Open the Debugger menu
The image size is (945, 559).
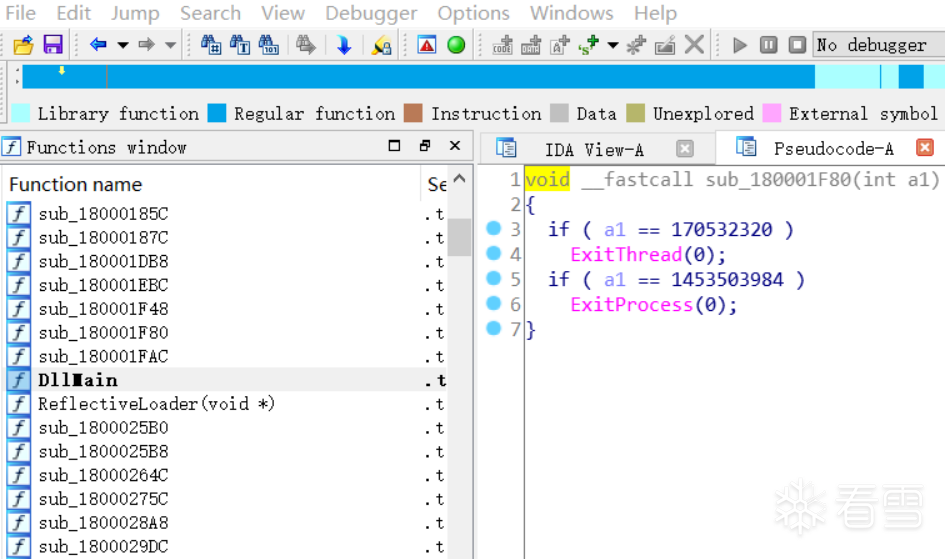point(371,13)
